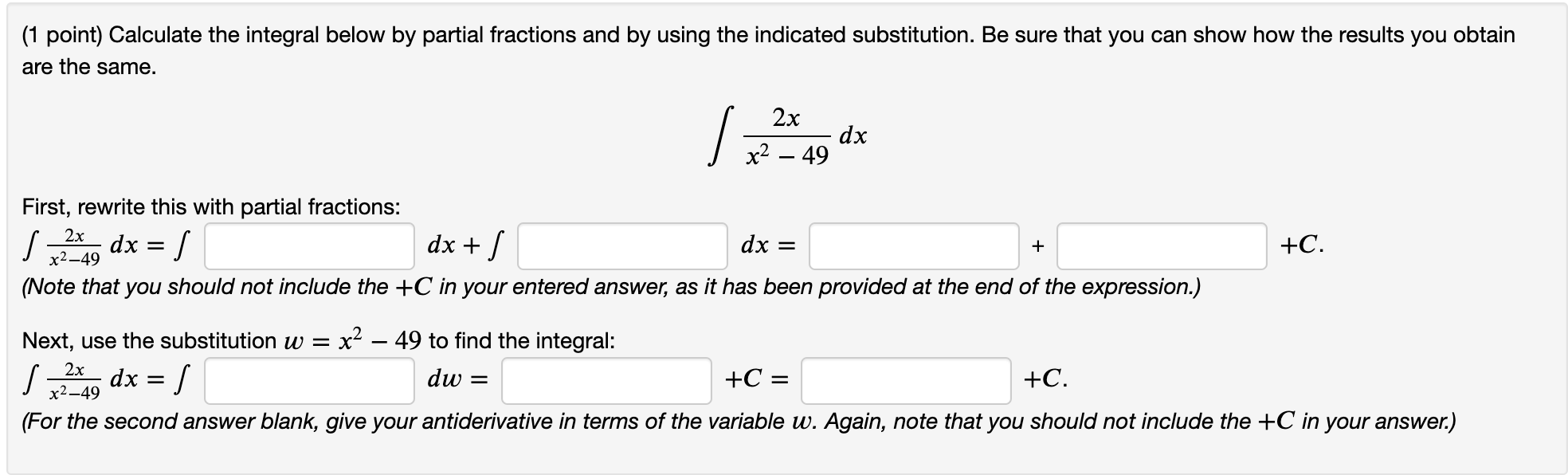Click the displayed integral of 2x over x²−49

point(785,135)
